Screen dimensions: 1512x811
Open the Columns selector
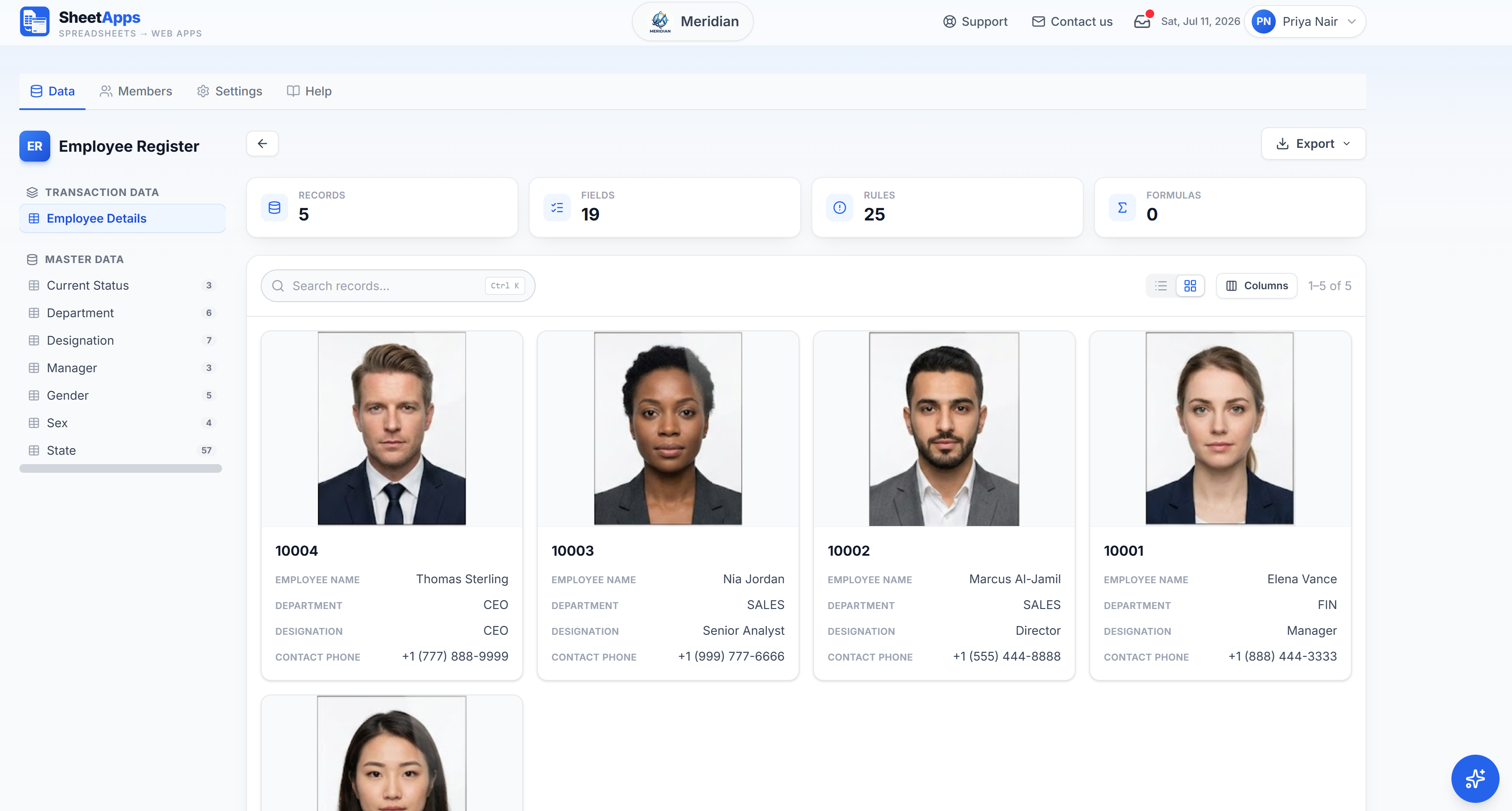[1257, 286]
